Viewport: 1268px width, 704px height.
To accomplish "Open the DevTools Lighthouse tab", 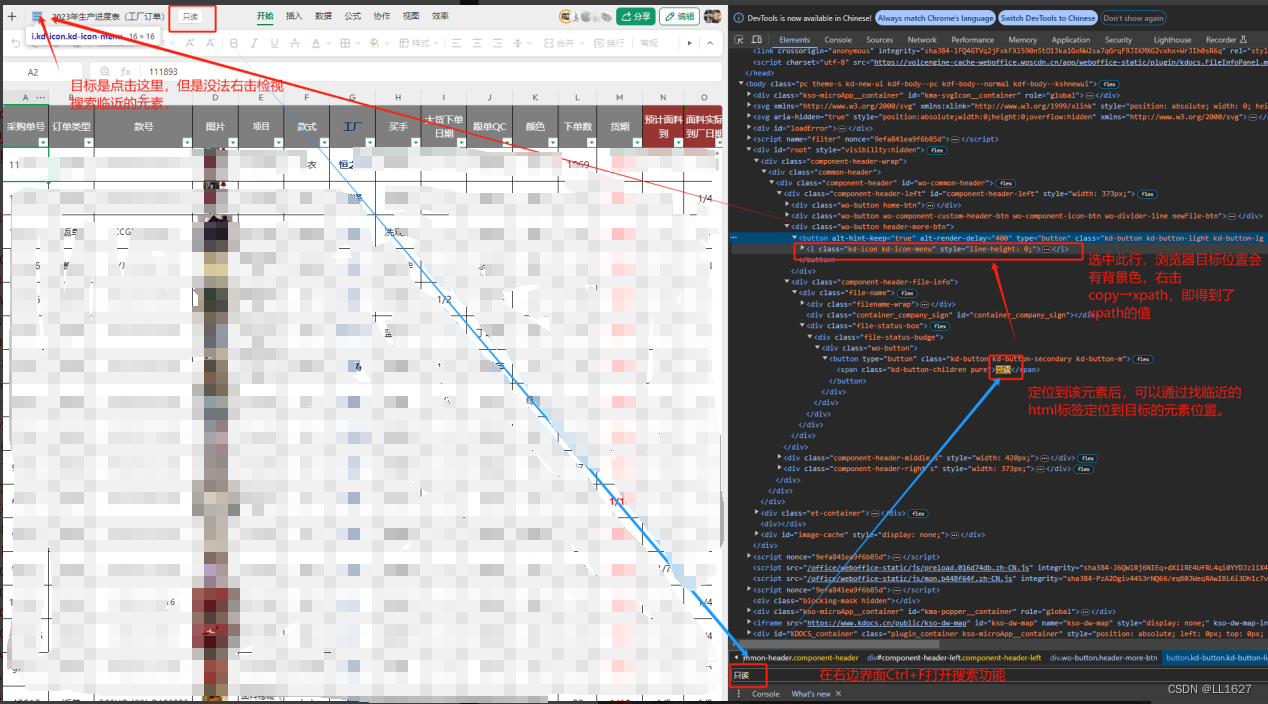I will tap(1173, 40).
